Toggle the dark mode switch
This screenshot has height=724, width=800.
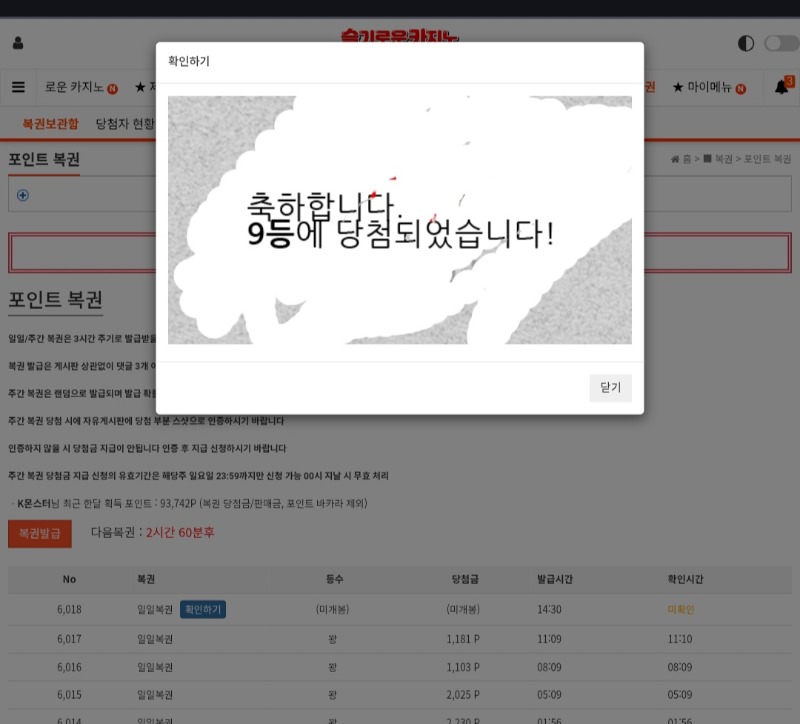[780, 44]
